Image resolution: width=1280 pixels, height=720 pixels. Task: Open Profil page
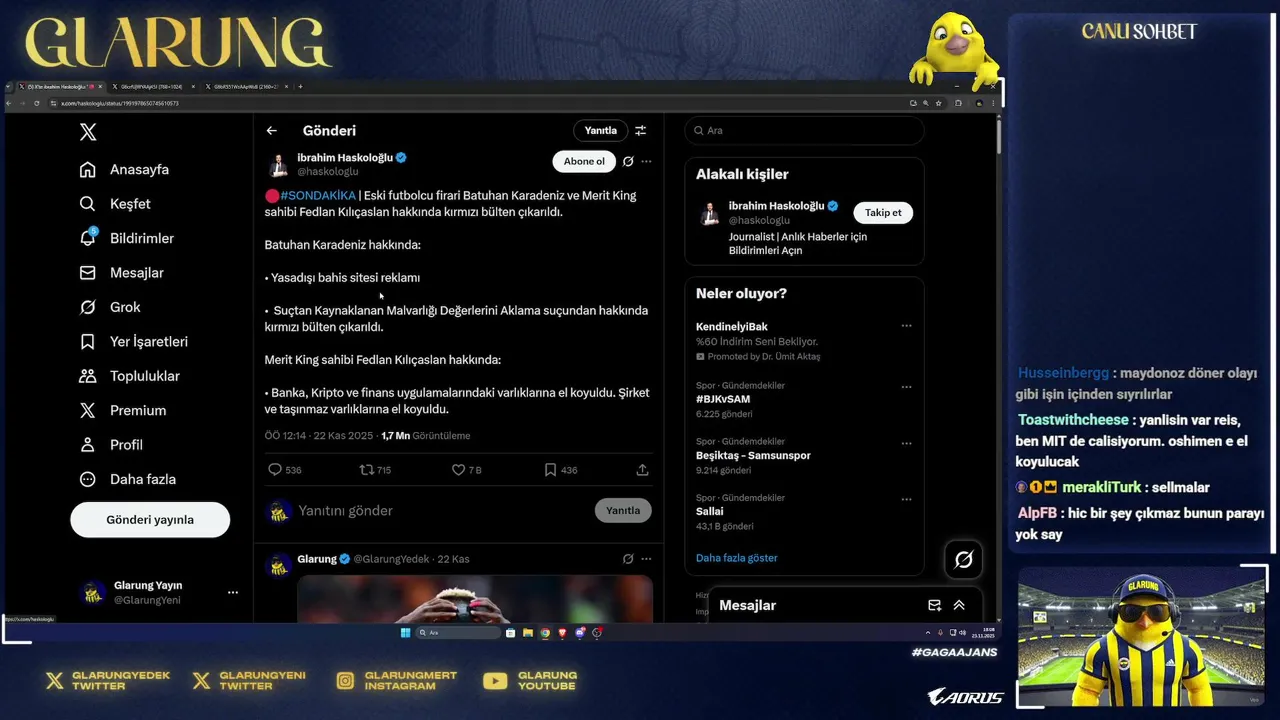tap(111, 444)
